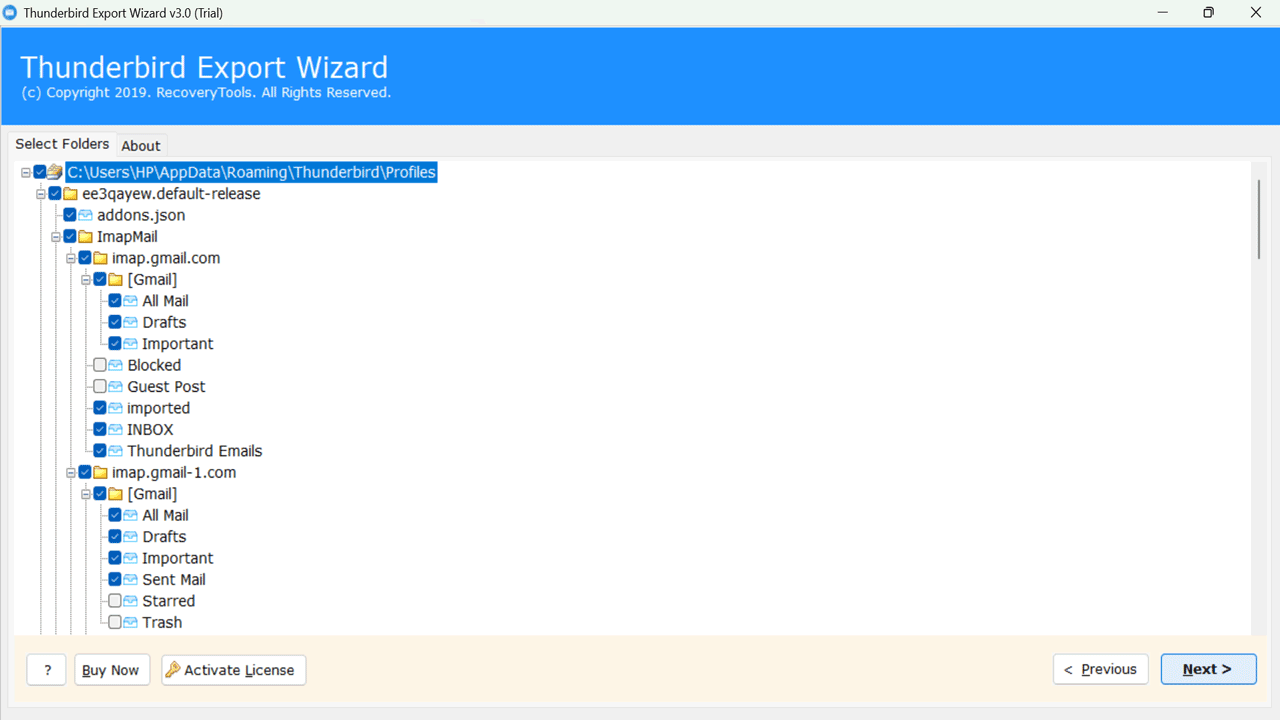1280x720 pixels.
Task: Open the About tab
Action: pyautogui.click(x=141, y=146)
